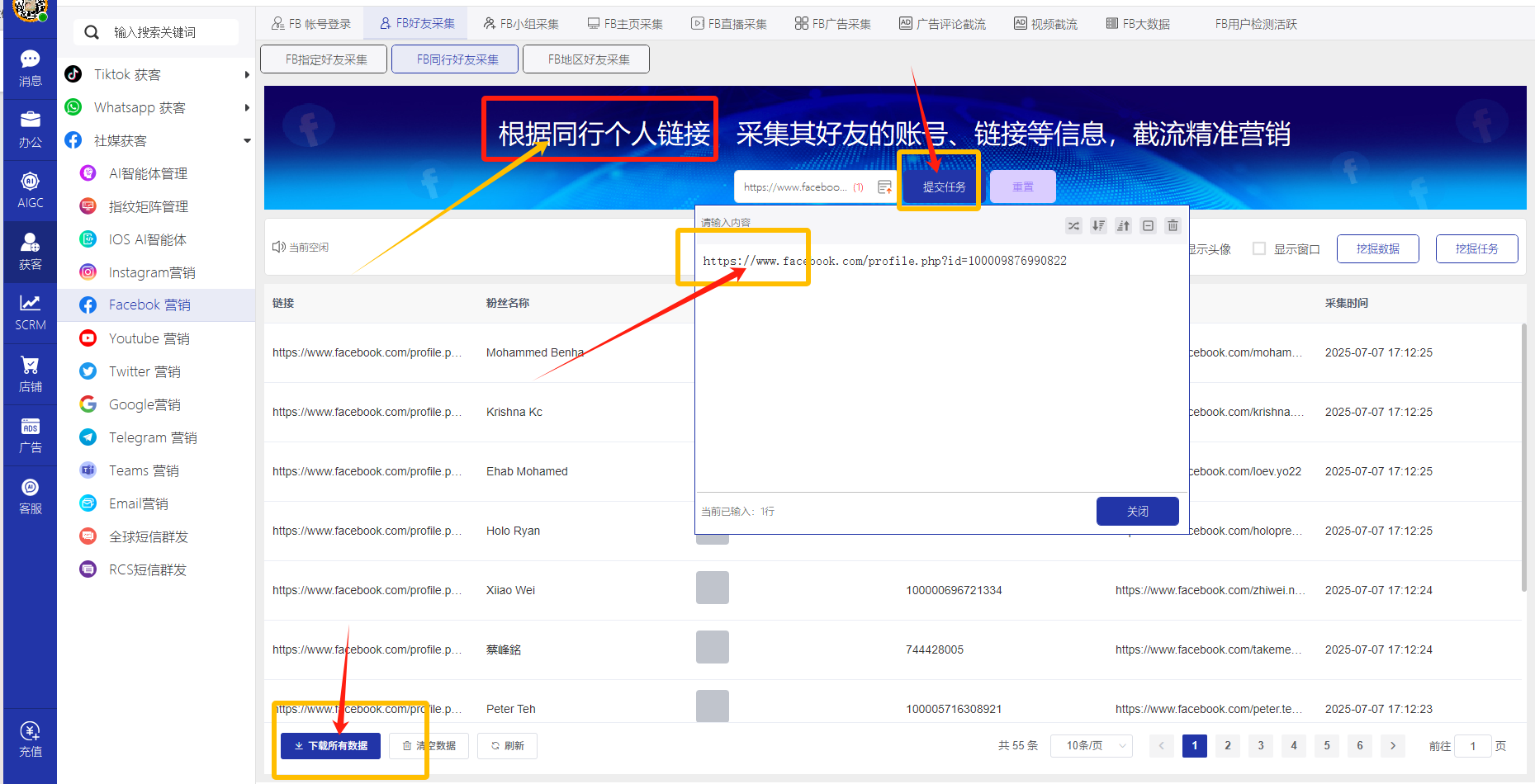Click the 挖掘数据 button
The height and width of the screenshot is (784, 1535).
[x=1377, y=248]
